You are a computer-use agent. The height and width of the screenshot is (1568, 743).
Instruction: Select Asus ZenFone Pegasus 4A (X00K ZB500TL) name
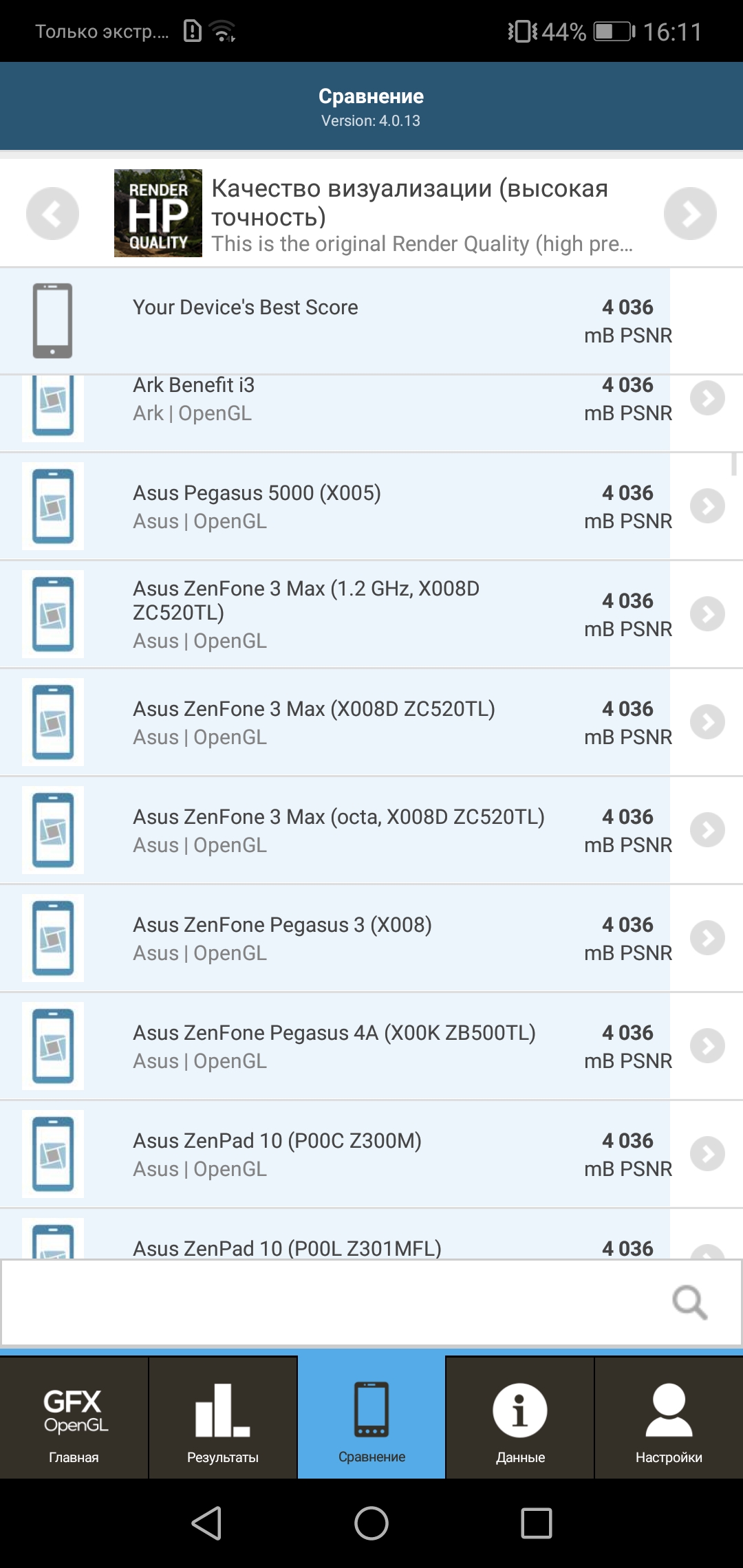334,1032
